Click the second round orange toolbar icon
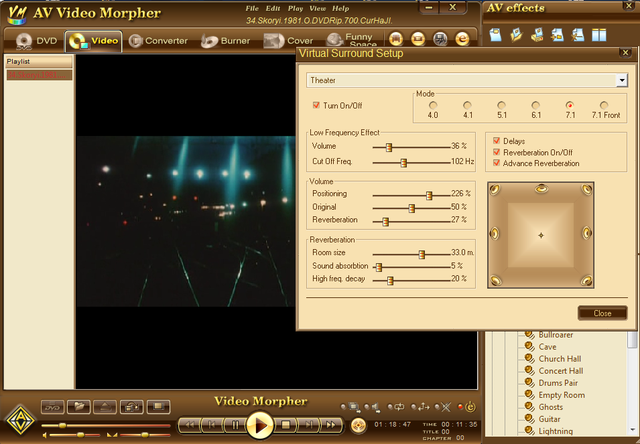The width and height of the screenshot is (640, 444). pos(418,39)
